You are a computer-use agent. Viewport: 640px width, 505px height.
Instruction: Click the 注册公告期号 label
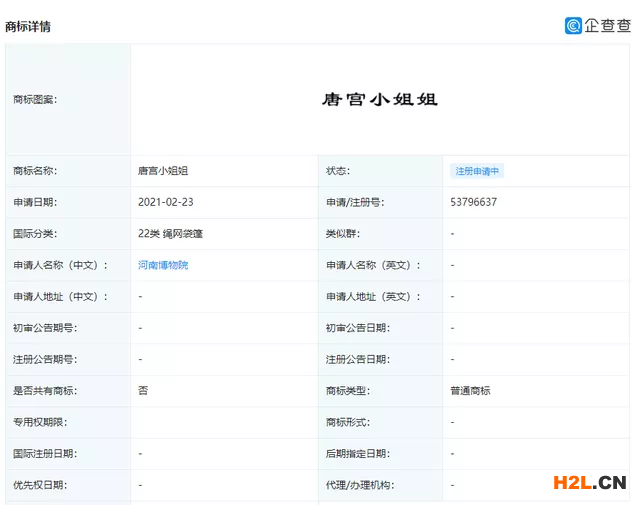[45, 359]
